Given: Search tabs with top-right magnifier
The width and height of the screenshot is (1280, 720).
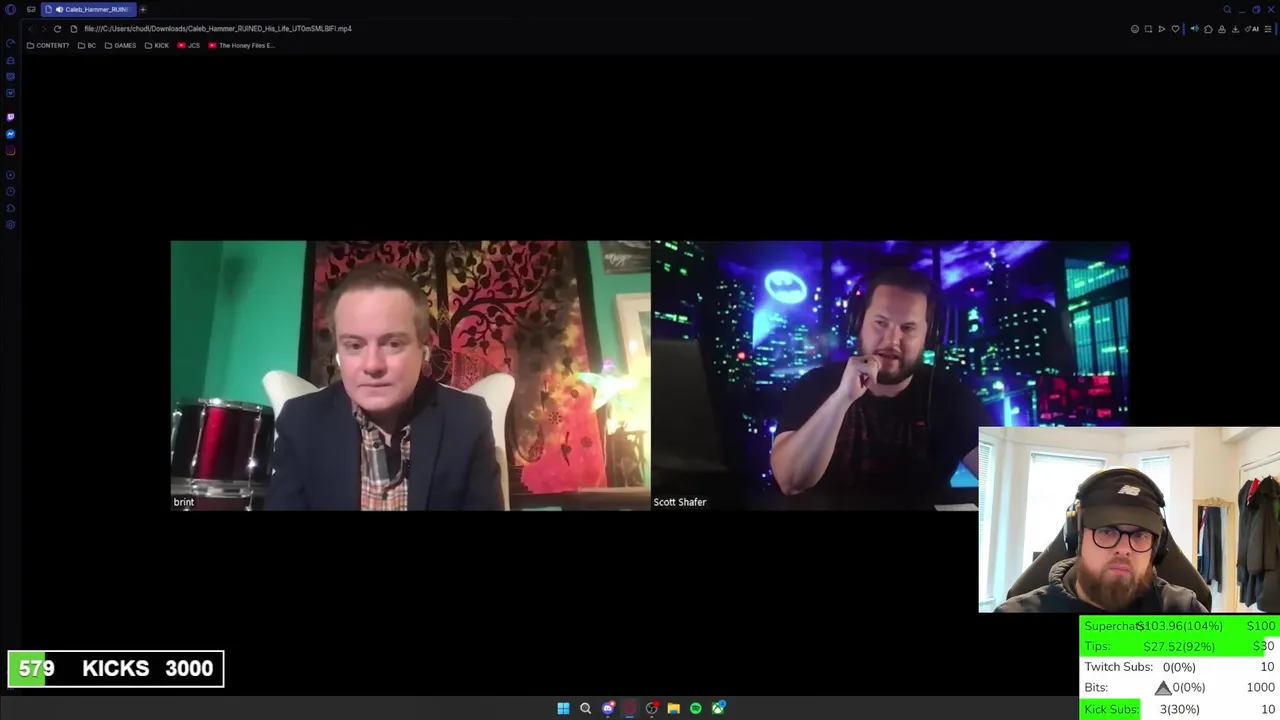Looking at the screenshot, I should click(x=1227, y=9).
